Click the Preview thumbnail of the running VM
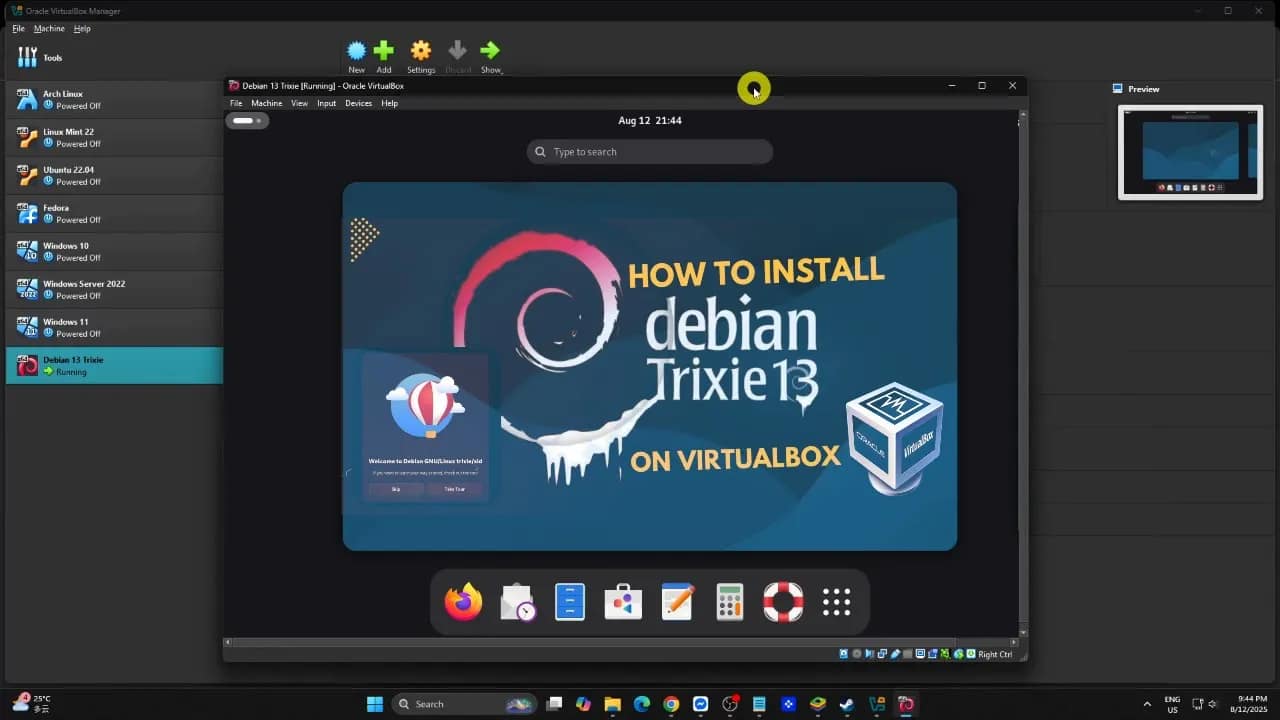Viewport: 1280px width, 720px height. coord(1190,151)
